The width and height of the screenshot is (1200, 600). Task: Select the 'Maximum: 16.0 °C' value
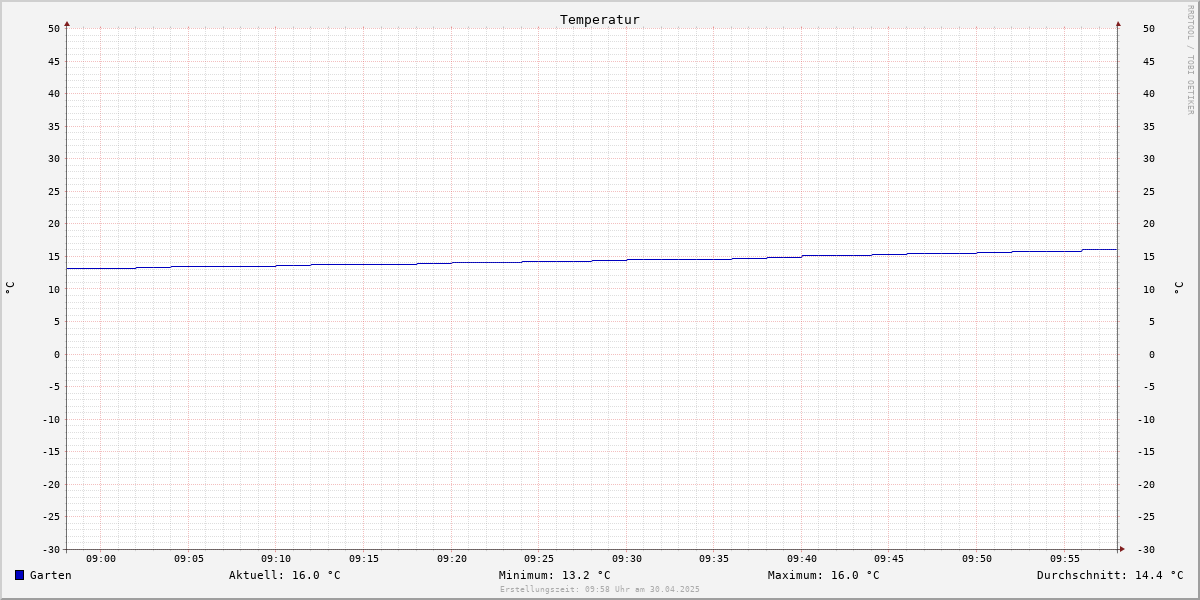(824, 575)
